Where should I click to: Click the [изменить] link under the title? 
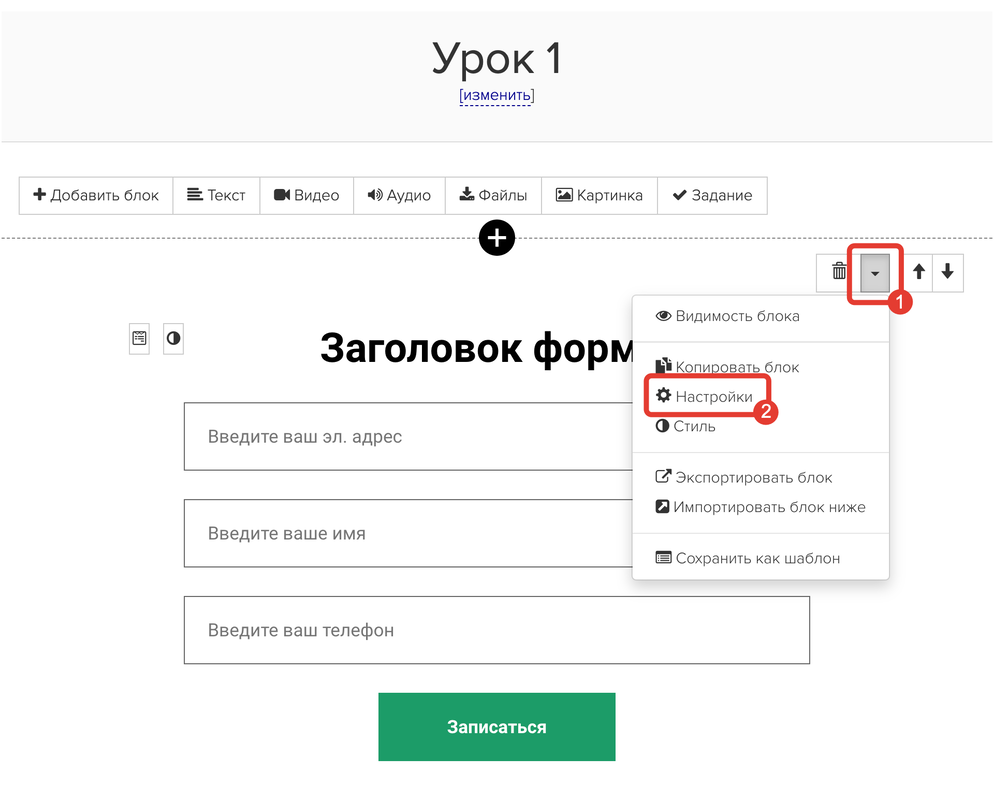click(496, 95)
